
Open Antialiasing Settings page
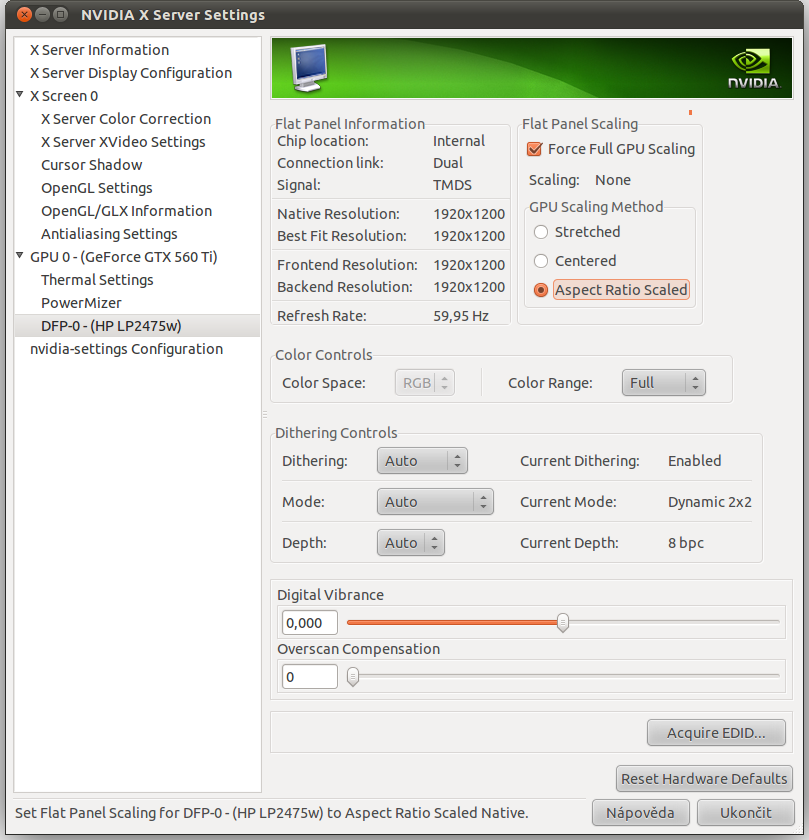point(109,234)
